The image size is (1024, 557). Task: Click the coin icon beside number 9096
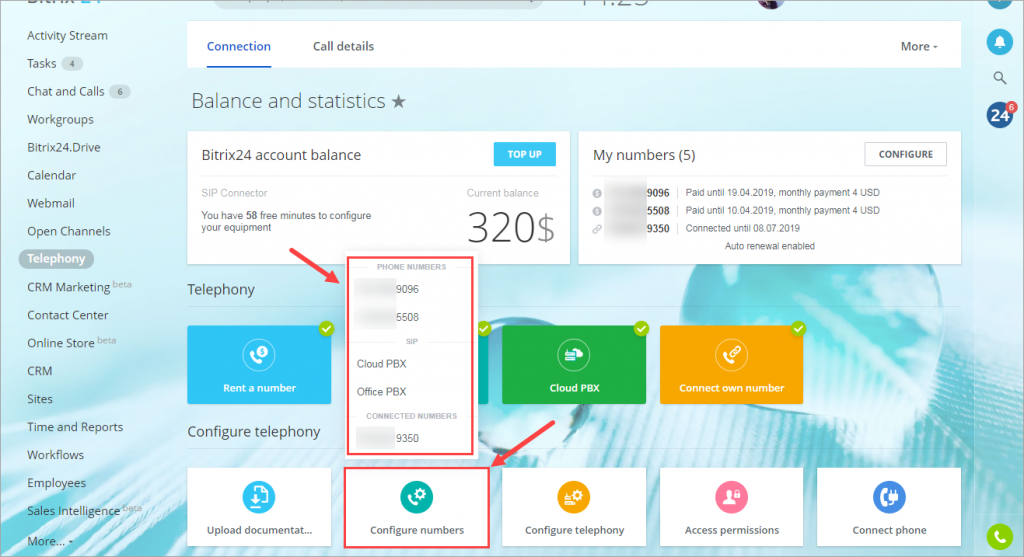click(x=597, y=193)
